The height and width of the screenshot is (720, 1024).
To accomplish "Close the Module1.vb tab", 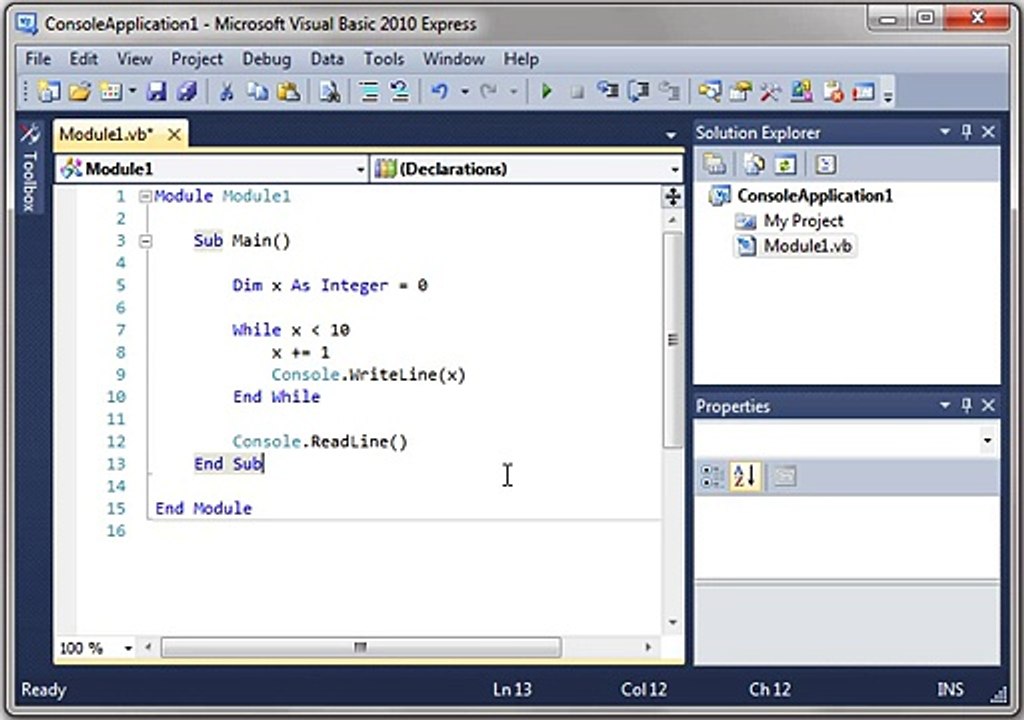I will (x=174, y=135).
